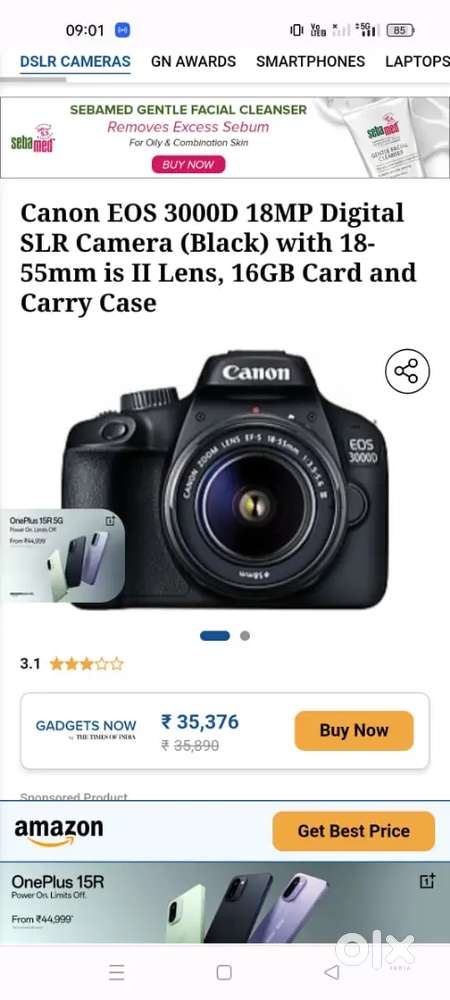Open the Gadgets Now seller logo
Image resolution: width=450 pixels, height=1000 pixels.
click(x=85, y=729)
